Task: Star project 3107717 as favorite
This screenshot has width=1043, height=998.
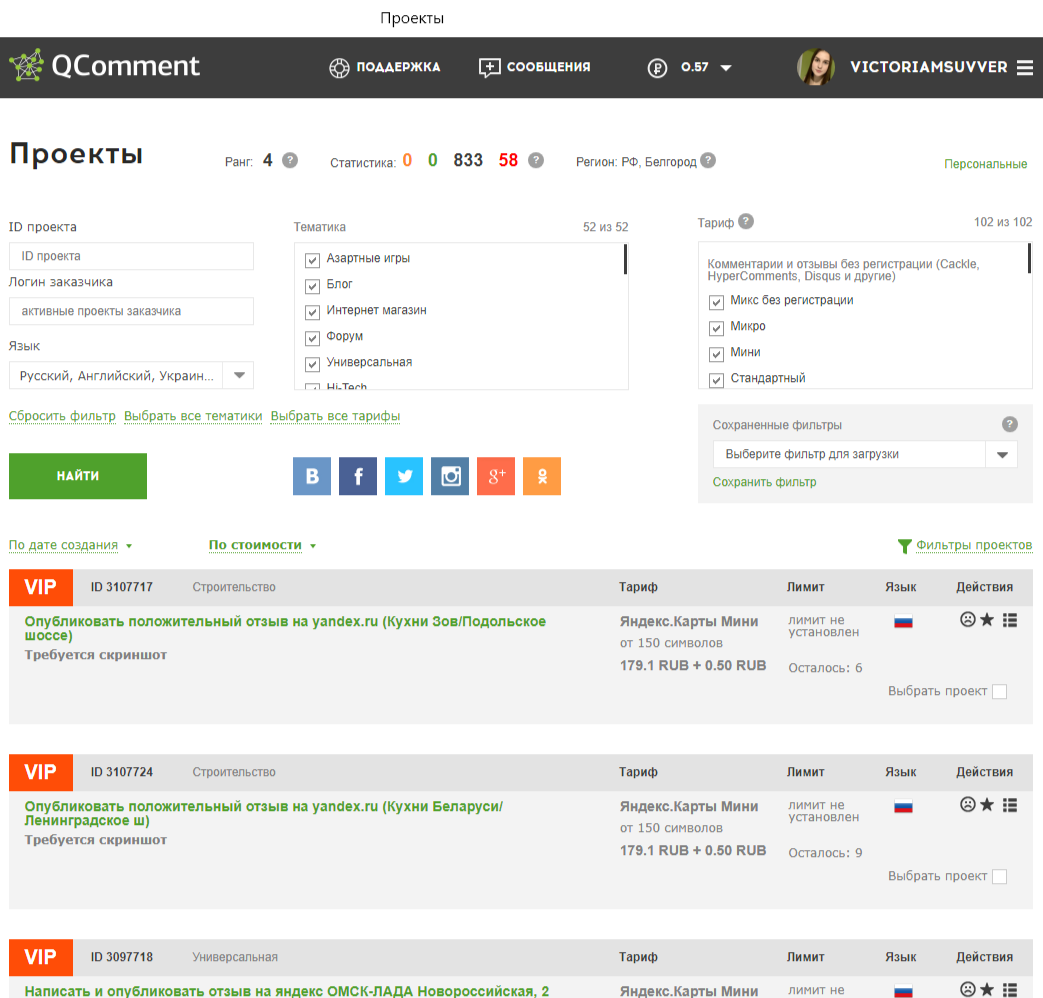Action: 987,619
